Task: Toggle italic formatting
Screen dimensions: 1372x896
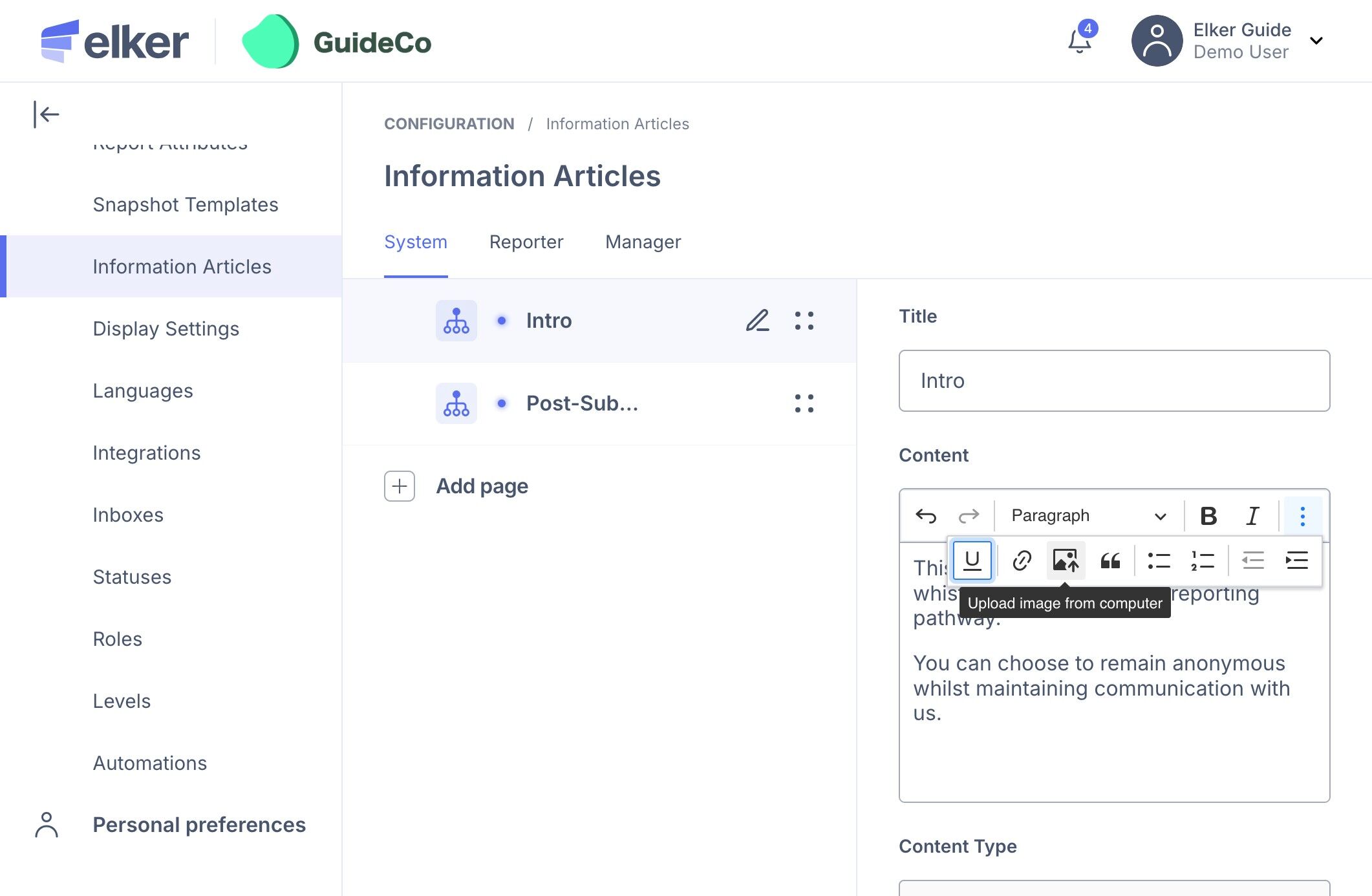Action: click(1252, 516)
